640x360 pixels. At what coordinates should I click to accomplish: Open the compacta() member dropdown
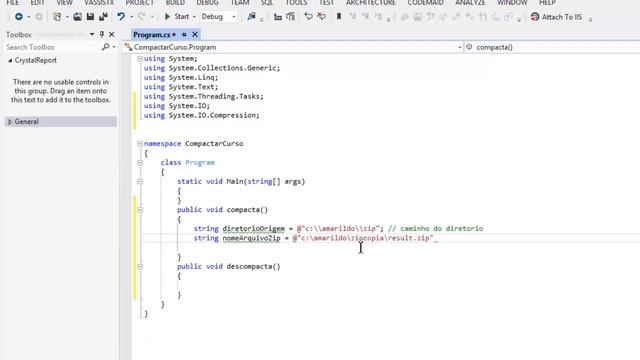coord(553,47)
